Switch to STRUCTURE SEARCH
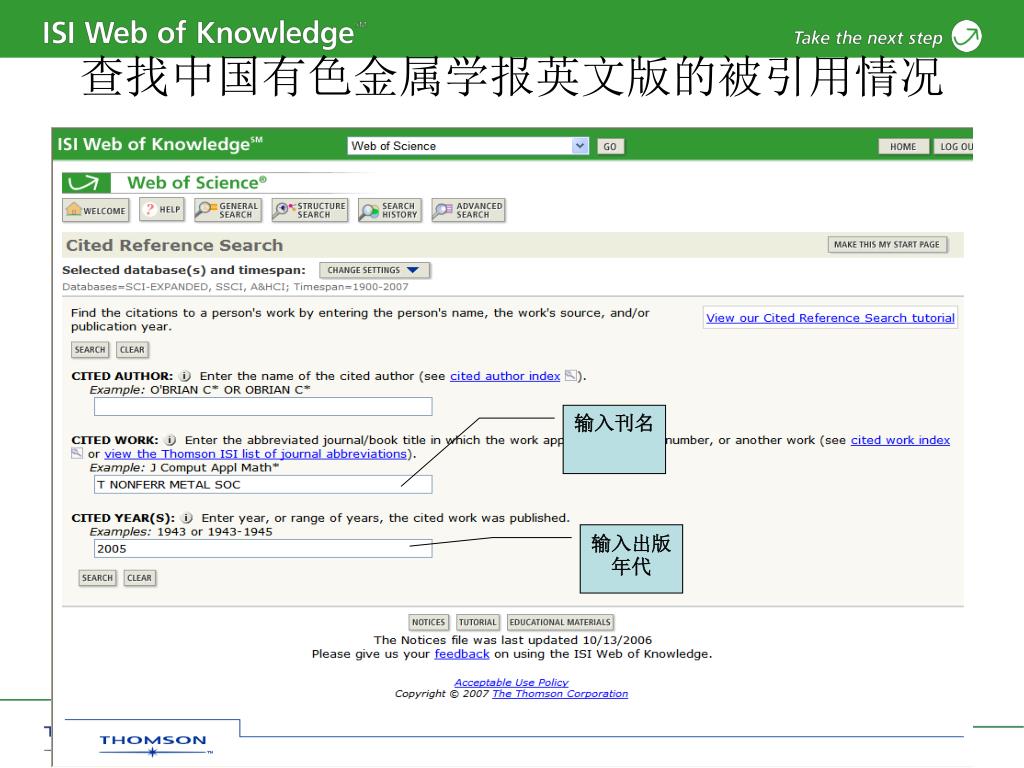Viewport: 1024px width, 768px height. [310, 210]
